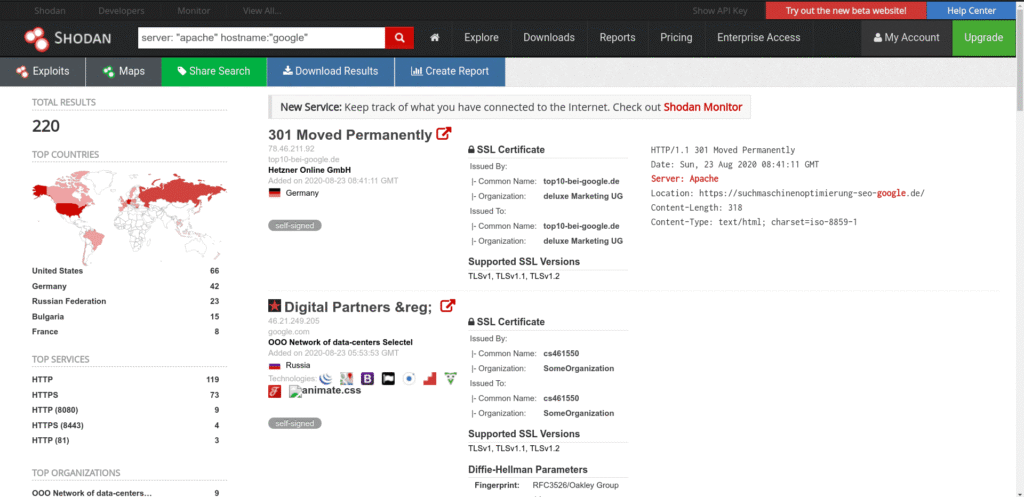The image size is (1024, 497).
Task: Try out the new beta website
Action: tap(846, 10)
